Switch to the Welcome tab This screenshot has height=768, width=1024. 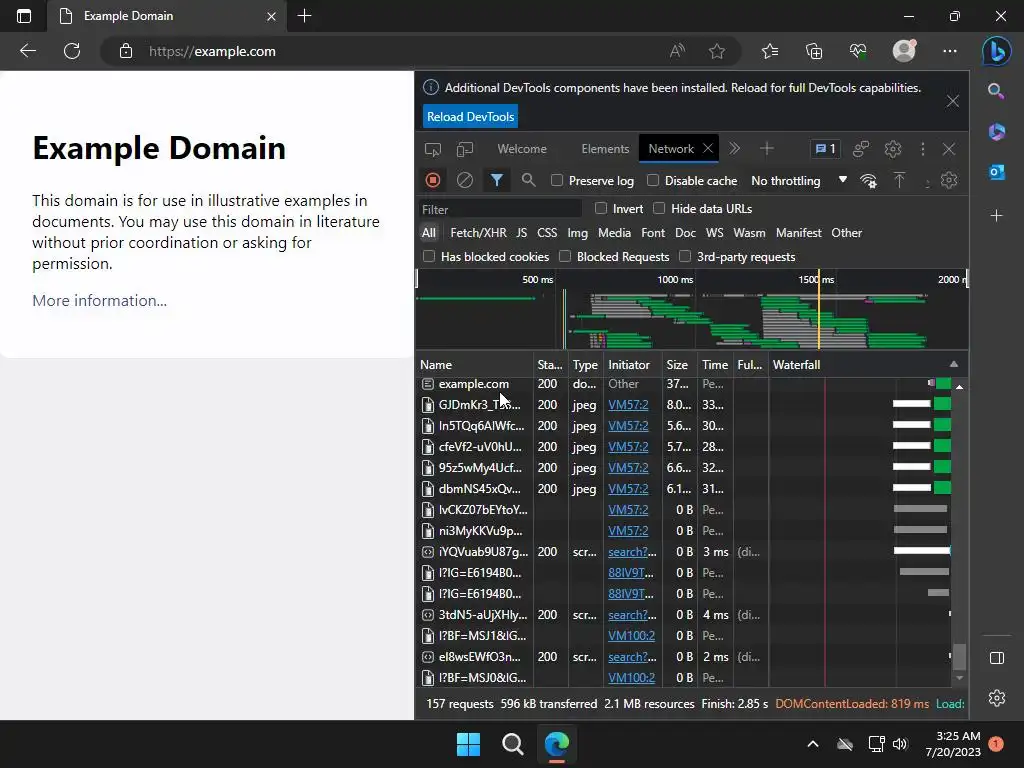pyautogui.click(x=522, y=149)
